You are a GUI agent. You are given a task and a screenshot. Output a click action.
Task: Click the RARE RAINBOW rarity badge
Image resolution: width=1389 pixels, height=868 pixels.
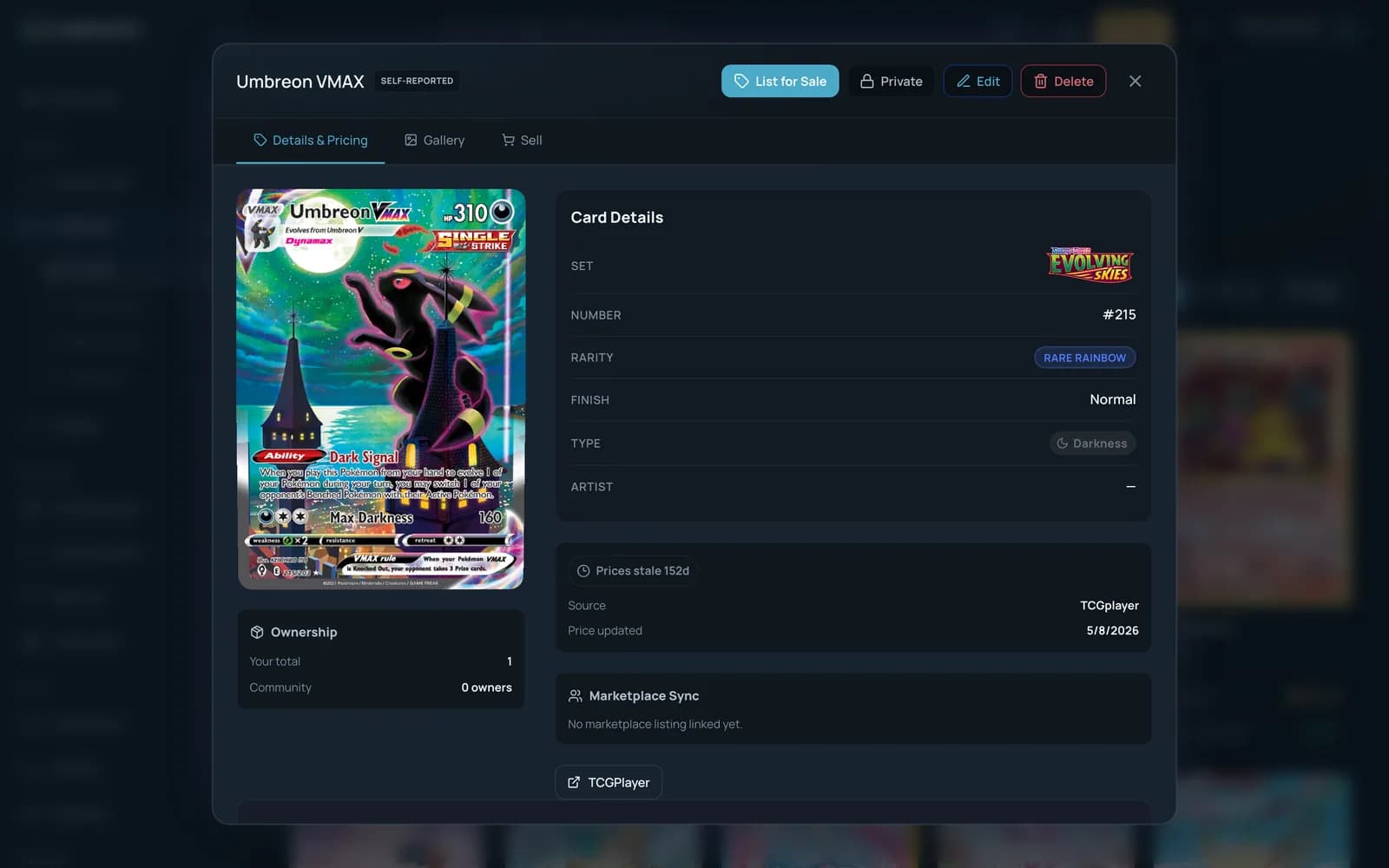(1084, 358)
